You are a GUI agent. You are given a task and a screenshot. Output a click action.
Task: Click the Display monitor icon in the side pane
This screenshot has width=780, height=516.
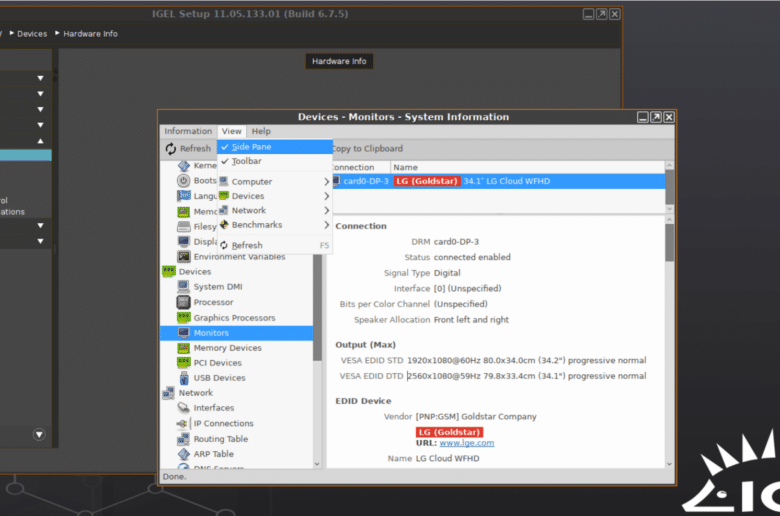184,241
